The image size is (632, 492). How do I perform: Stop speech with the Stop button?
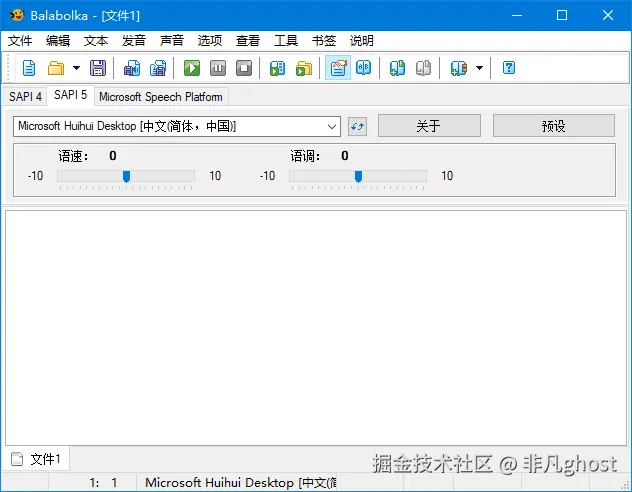(x=244, y=68)
